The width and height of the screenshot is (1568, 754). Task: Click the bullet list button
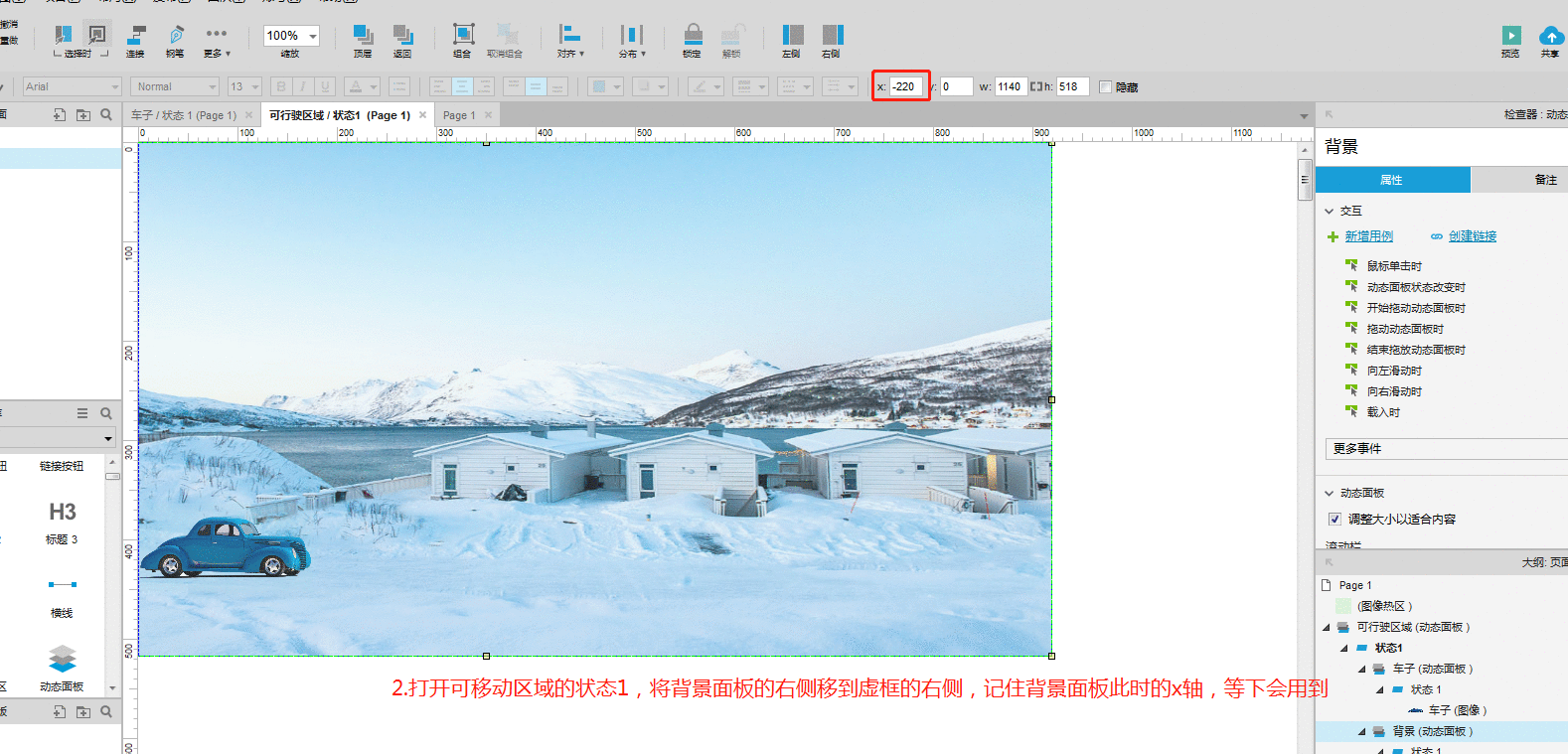[399, 86]
